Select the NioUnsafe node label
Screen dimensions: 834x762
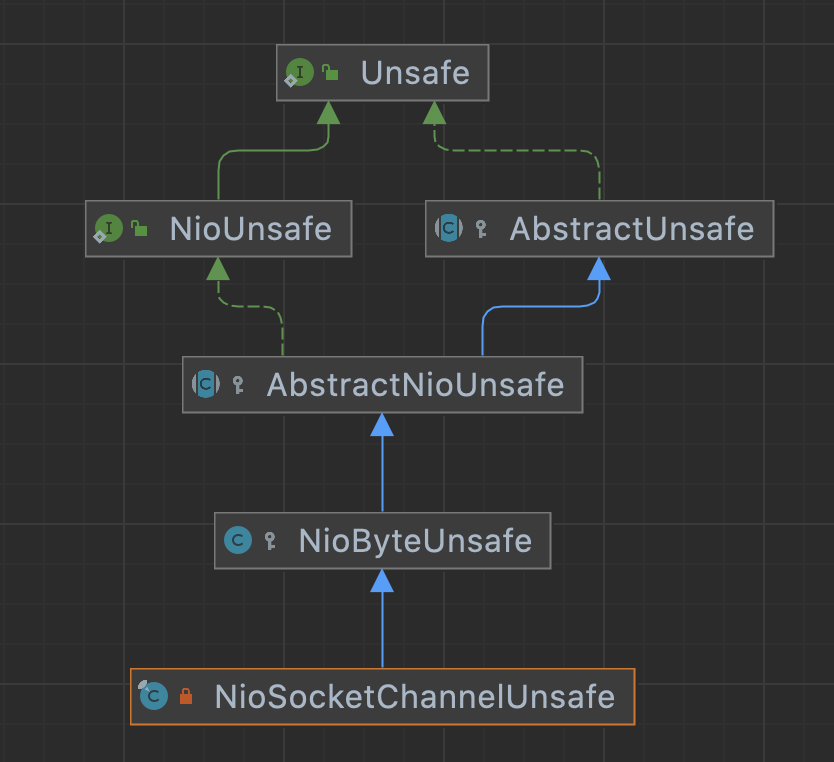point(250,229)
